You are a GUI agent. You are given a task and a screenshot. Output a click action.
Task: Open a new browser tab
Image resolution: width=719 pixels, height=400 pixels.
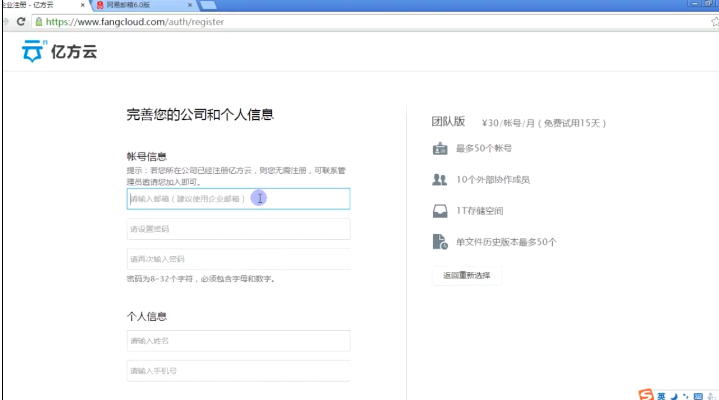pyautogui.click(x=208, y=6)
